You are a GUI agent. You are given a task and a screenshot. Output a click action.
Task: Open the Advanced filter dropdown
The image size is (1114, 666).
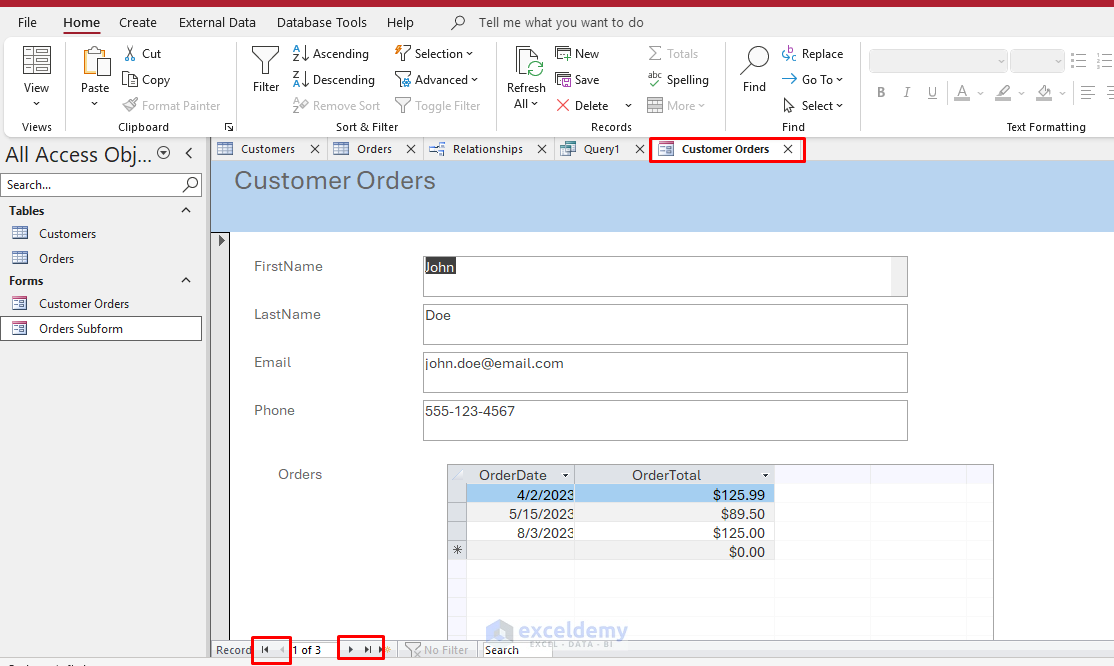tap(436, 80)
